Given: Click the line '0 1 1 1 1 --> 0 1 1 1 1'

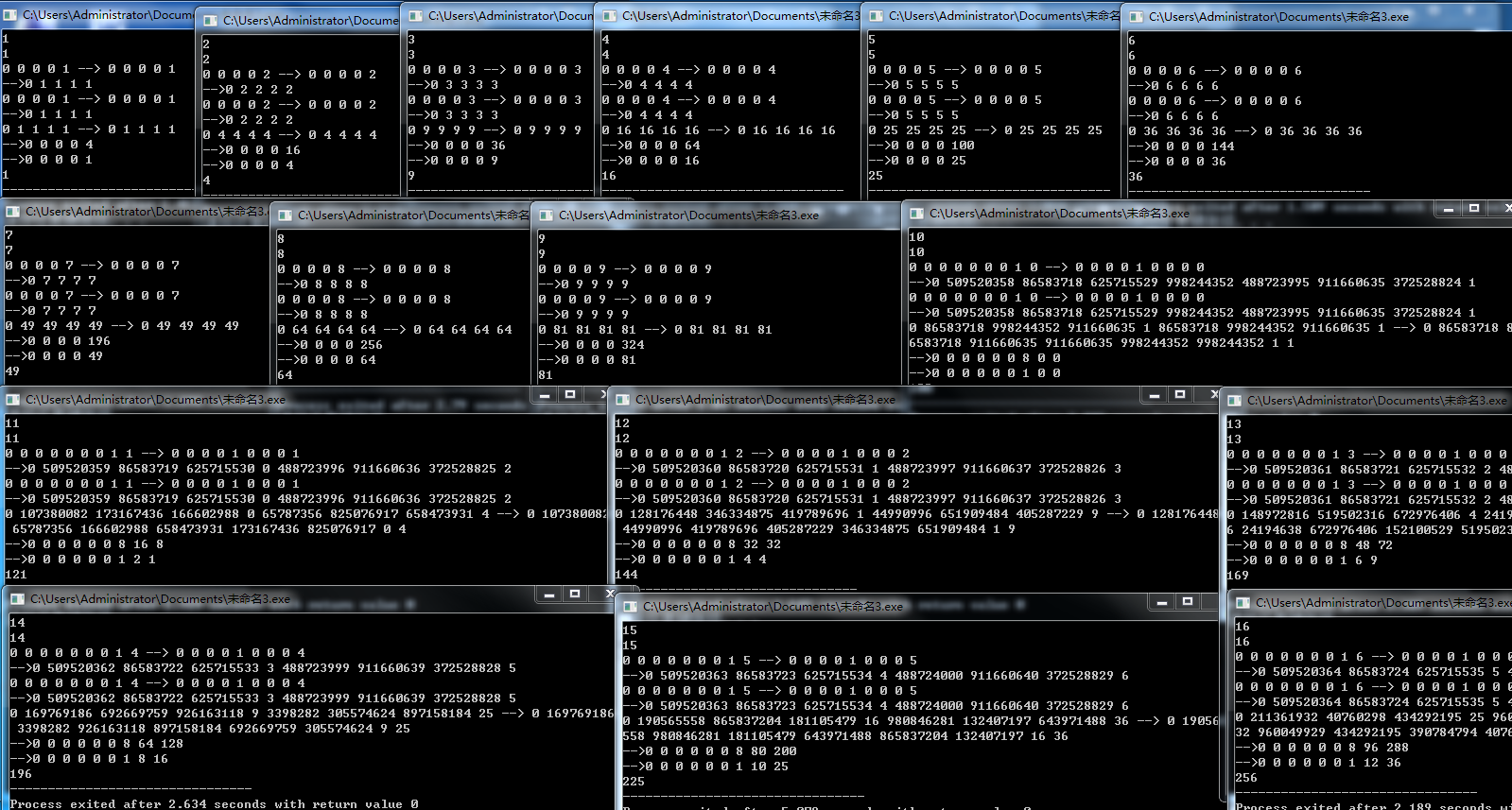Looking at the screenshot, I should click(89, 129).
